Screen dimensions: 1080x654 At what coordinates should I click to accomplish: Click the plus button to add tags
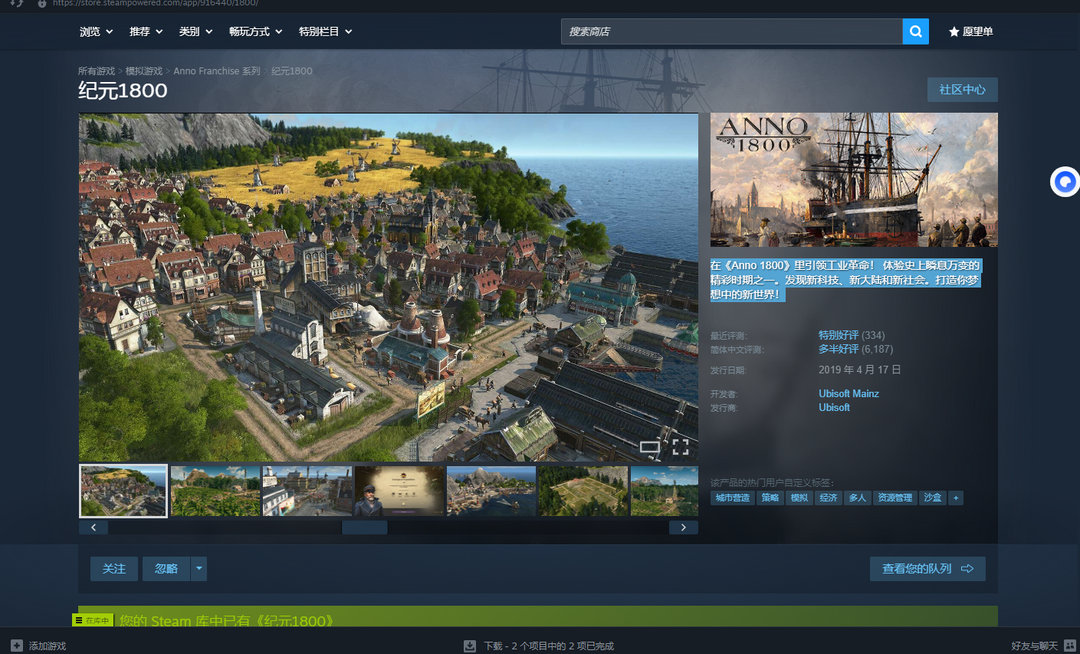(956, 498)
